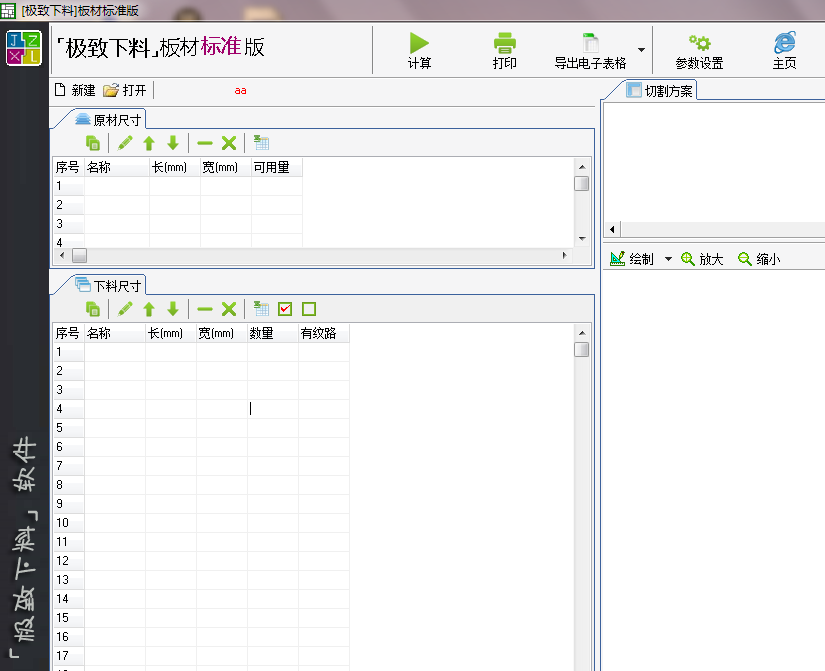Move row down in 下料尺寸 toolbar
Viewport: 825px width, 671px height.
pos(173,309)
